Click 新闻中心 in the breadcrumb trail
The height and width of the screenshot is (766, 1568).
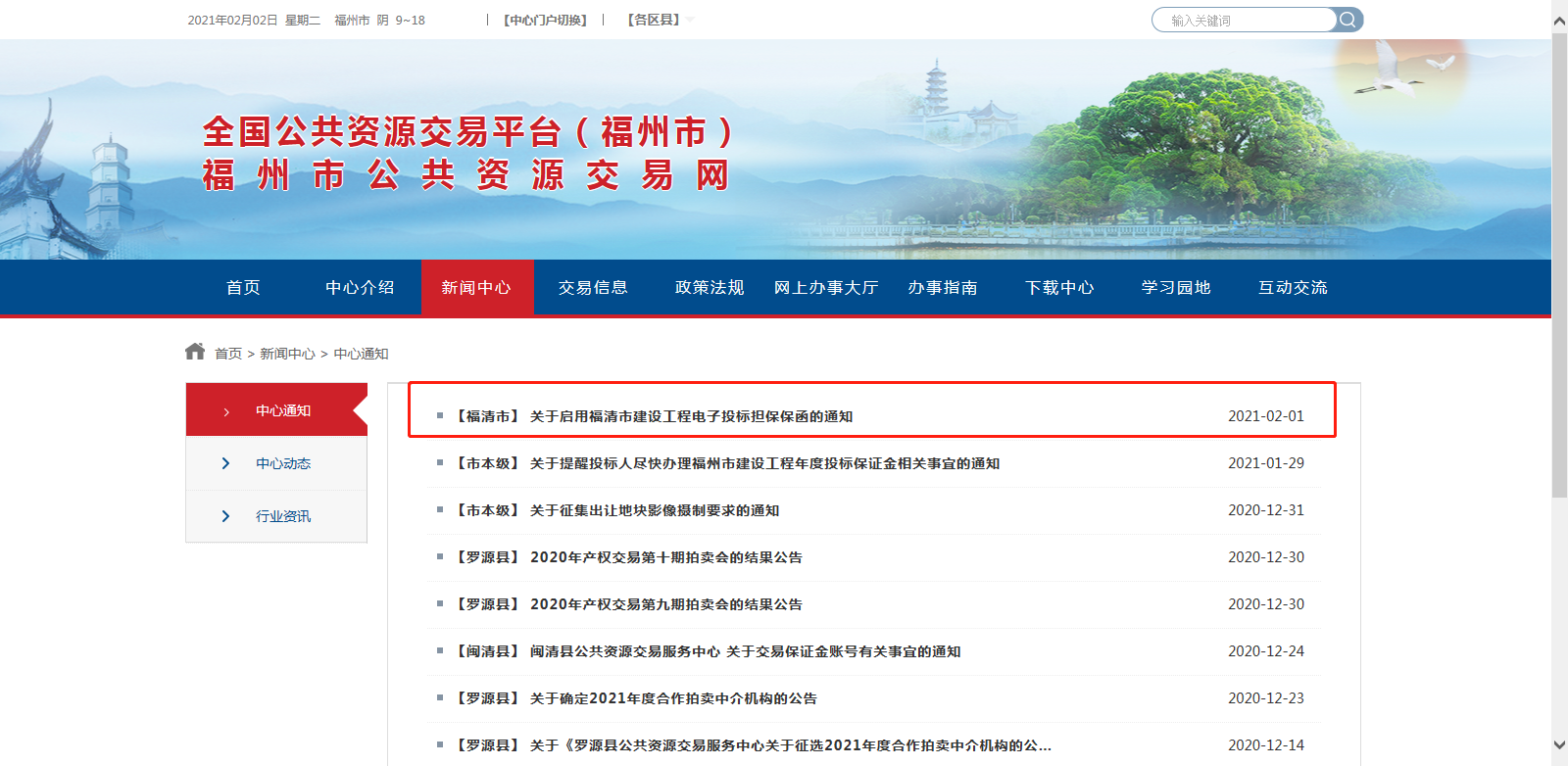[287, 354]
